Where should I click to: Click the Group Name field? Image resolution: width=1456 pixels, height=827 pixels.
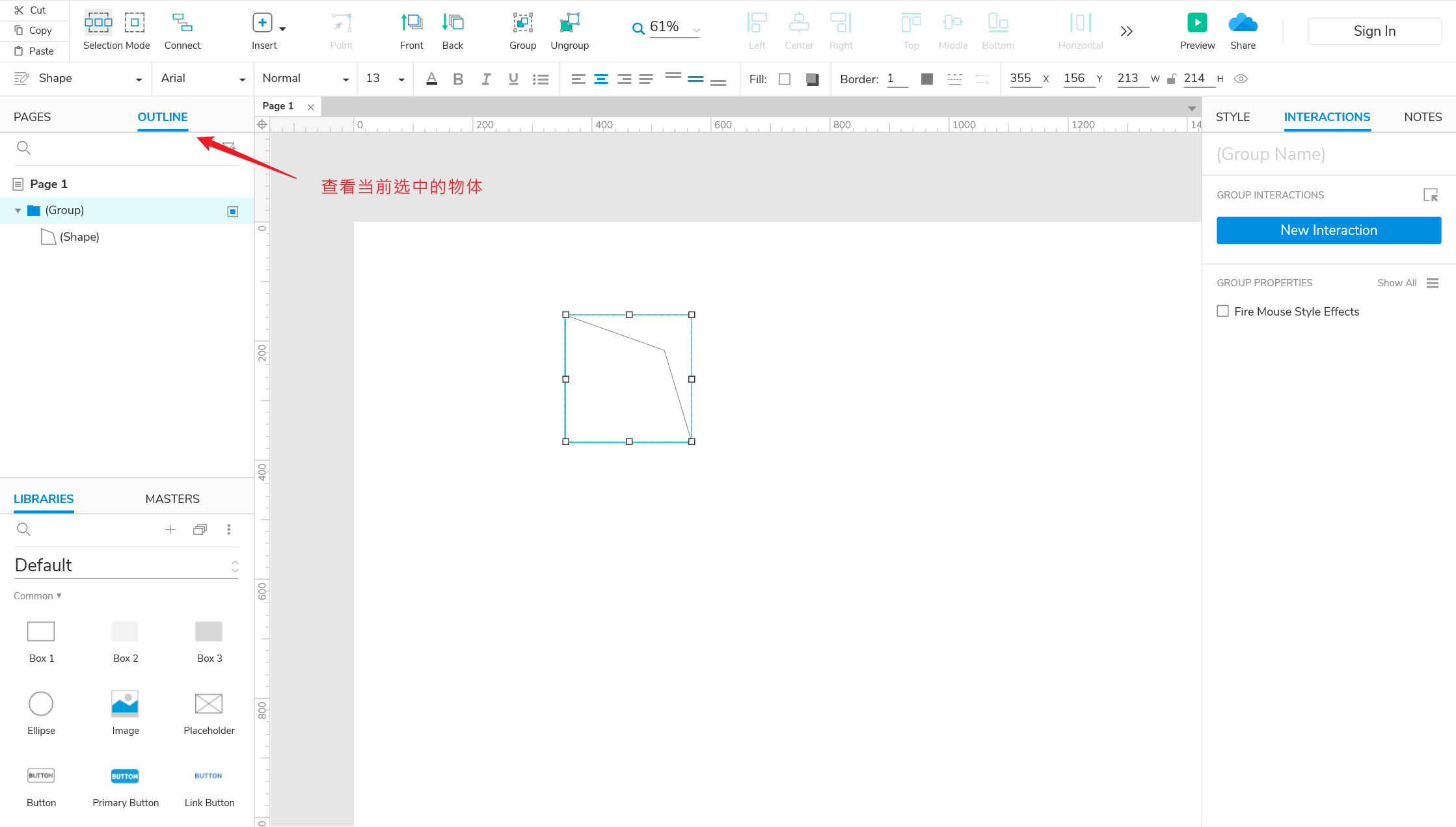point(1328,154)
